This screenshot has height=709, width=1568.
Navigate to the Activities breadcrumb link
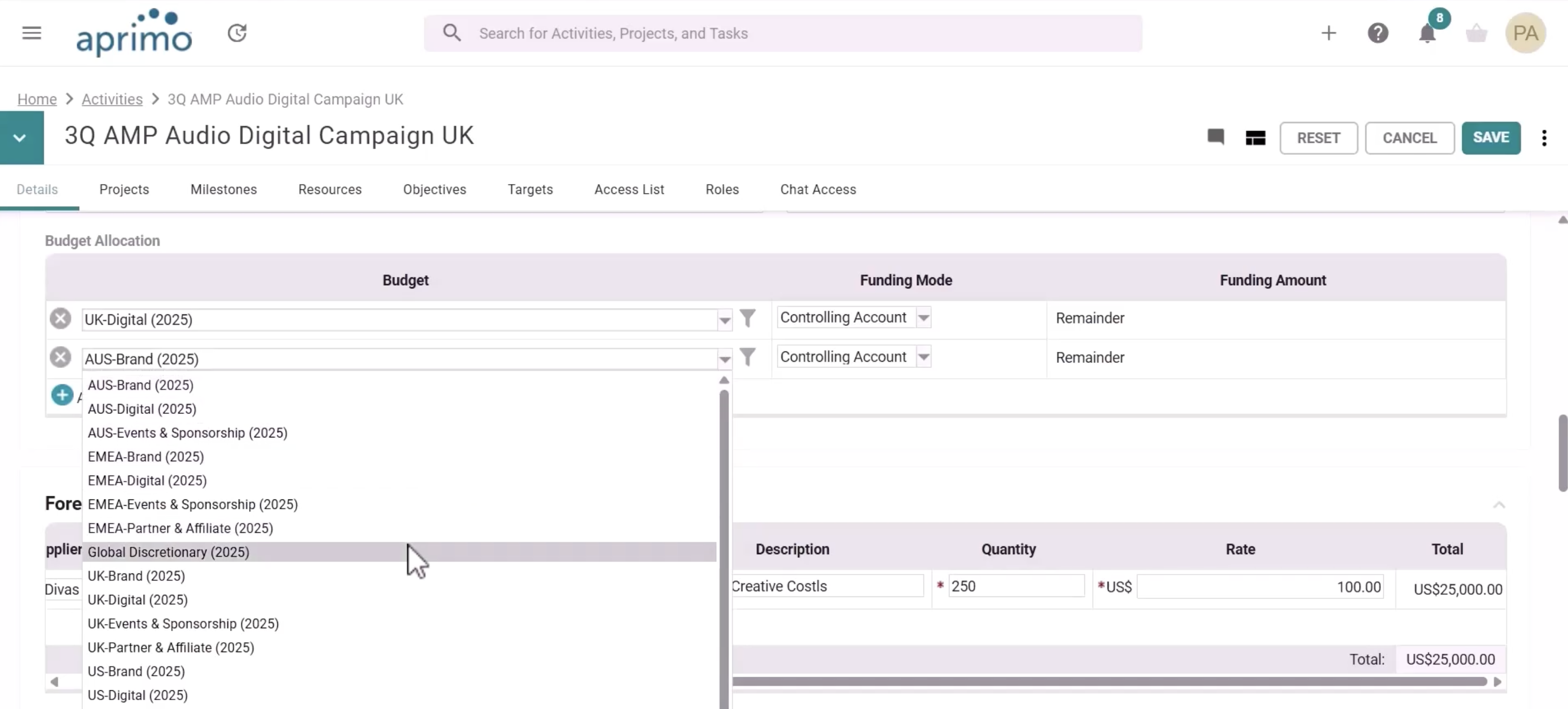pos(112,99)
